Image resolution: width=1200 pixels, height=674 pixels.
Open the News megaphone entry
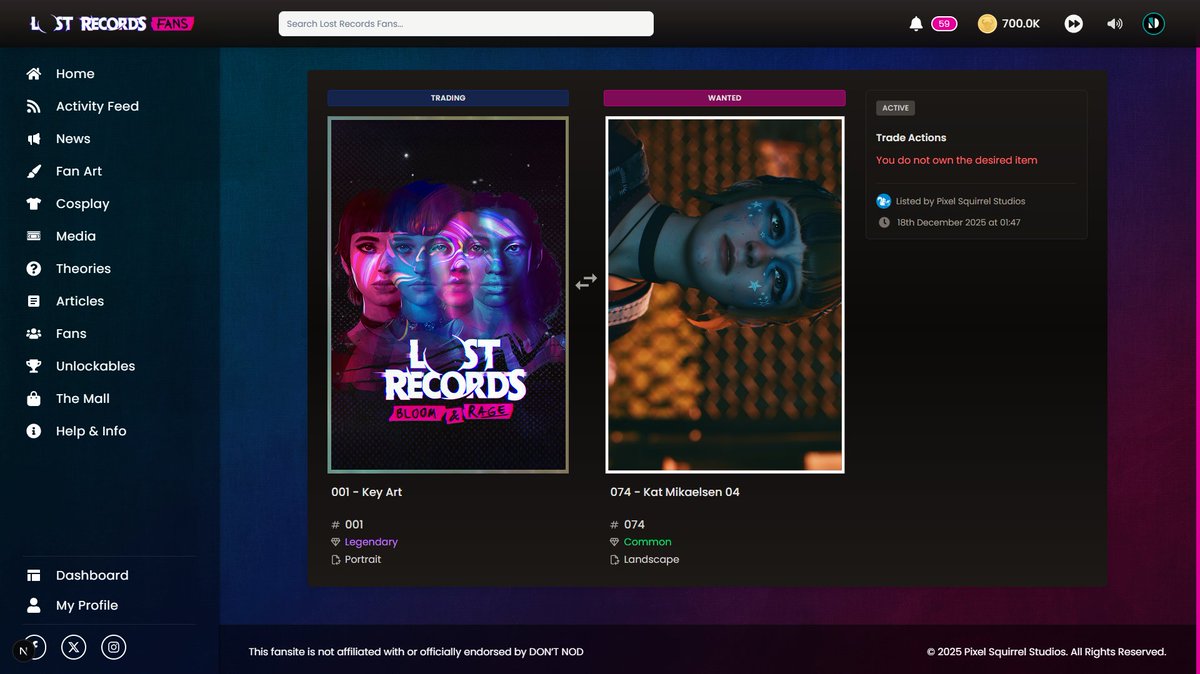pos(59,139)
